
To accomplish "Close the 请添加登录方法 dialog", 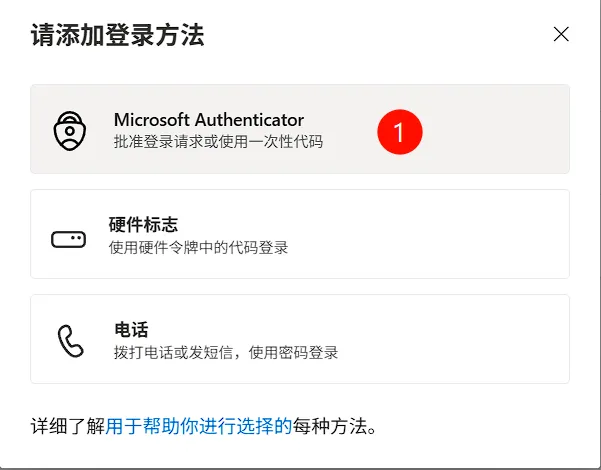I will tap(561, 34).
